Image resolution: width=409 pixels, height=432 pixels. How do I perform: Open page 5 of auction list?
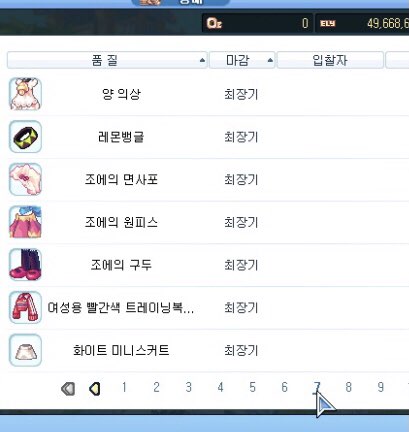click(253, 387)
